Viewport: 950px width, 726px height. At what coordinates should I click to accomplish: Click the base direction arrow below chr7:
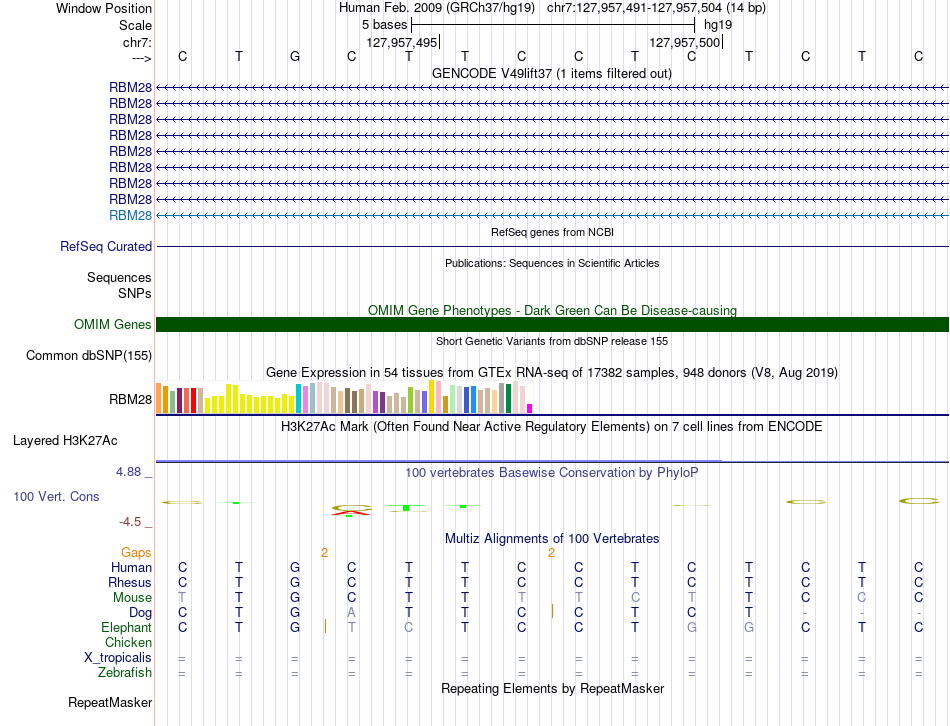(x=141, y=58)
